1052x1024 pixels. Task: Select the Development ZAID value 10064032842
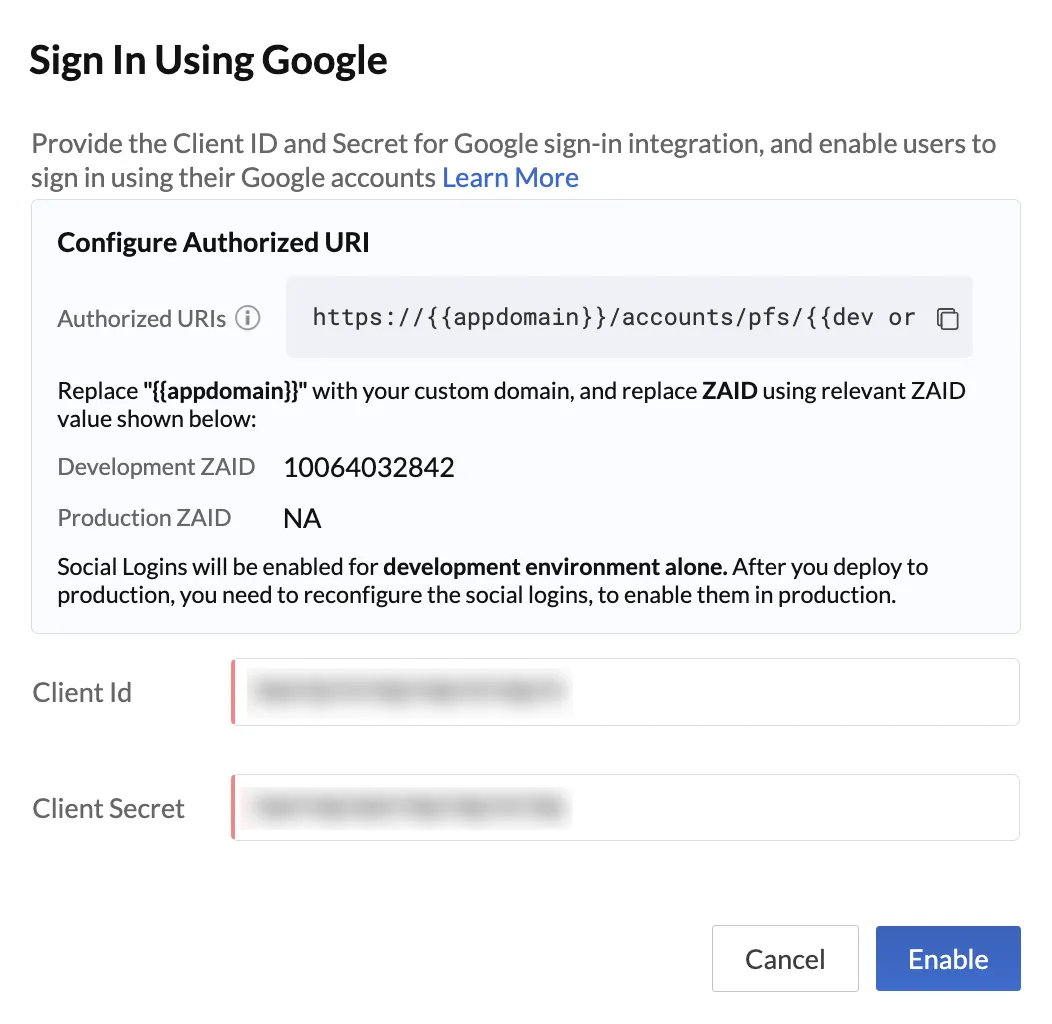point(369,468)
